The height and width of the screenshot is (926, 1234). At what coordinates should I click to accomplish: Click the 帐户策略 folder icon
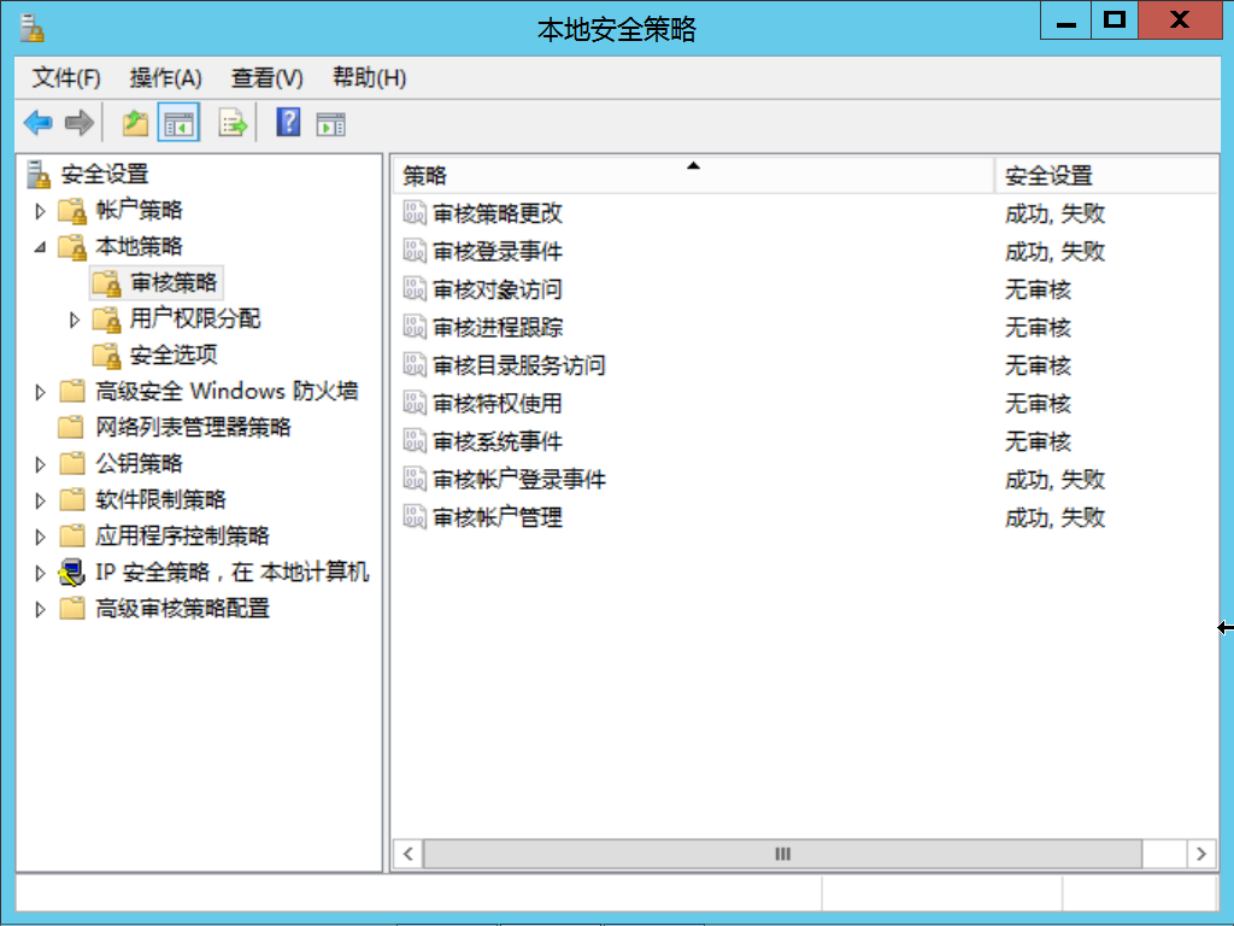72,211
